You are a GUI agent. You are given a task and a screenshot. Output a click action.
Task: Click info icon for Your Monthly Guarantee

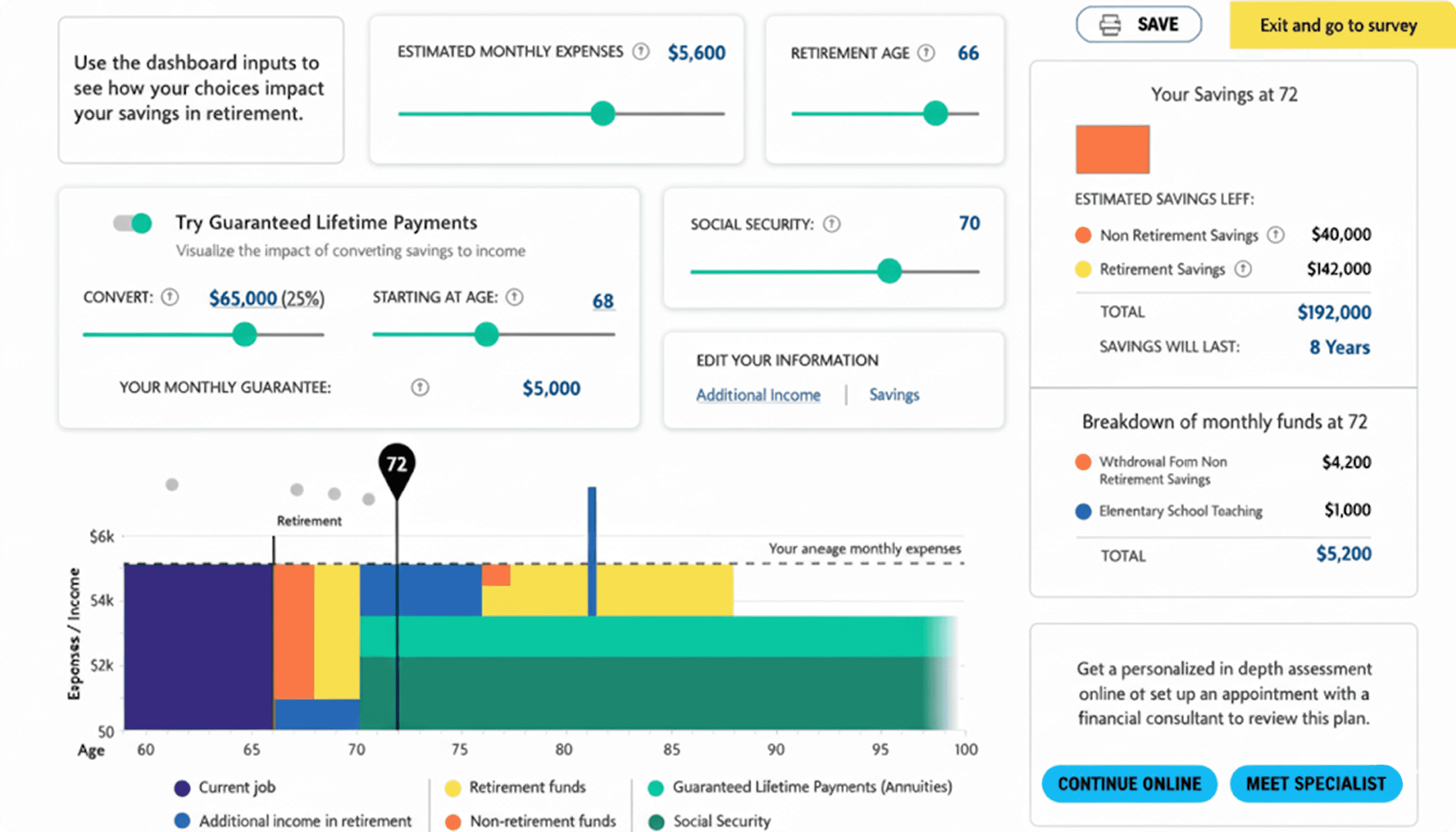(x=419, y=388)
